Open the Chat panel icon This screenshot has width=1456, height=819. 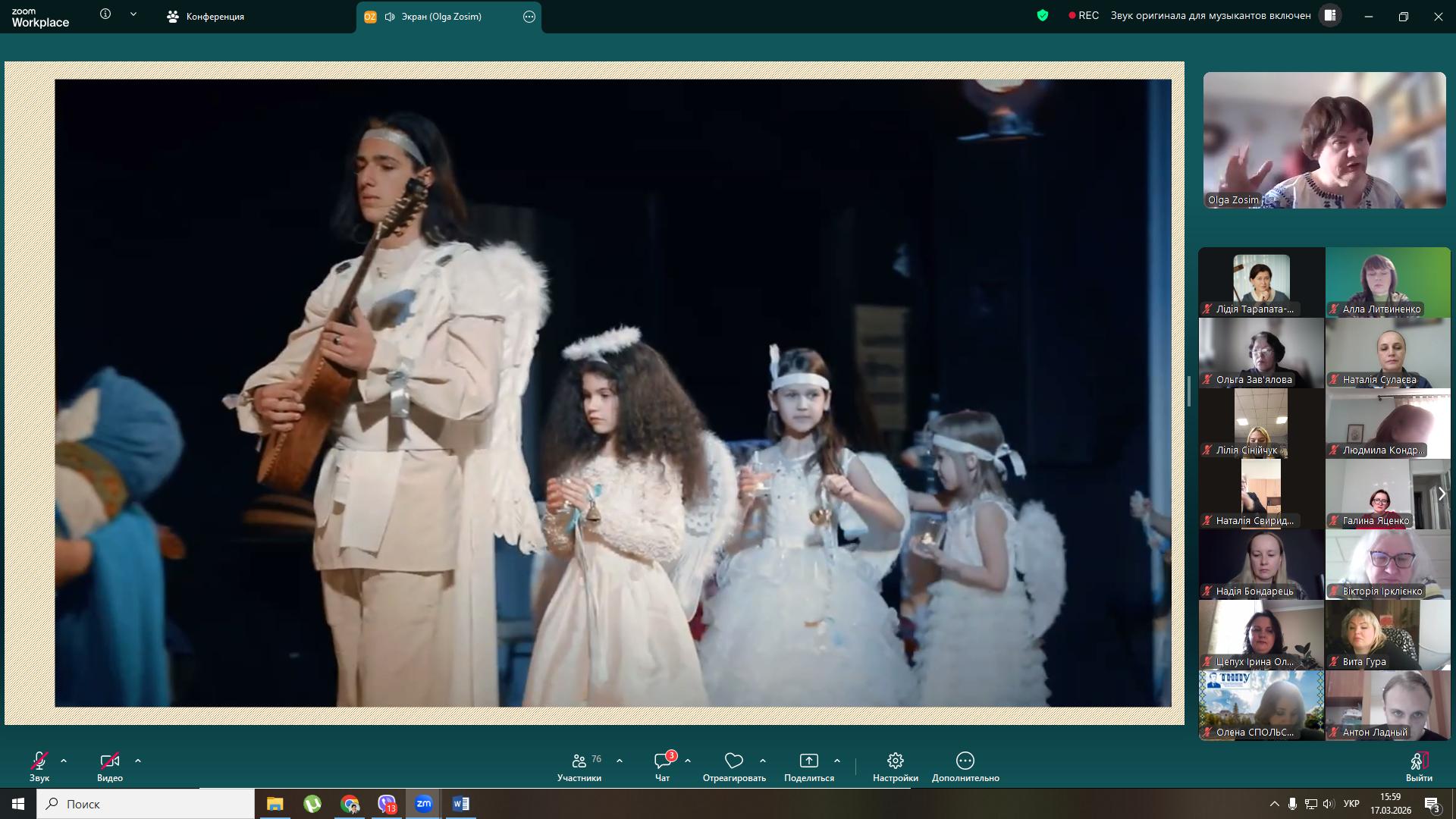tap(662, 761)
